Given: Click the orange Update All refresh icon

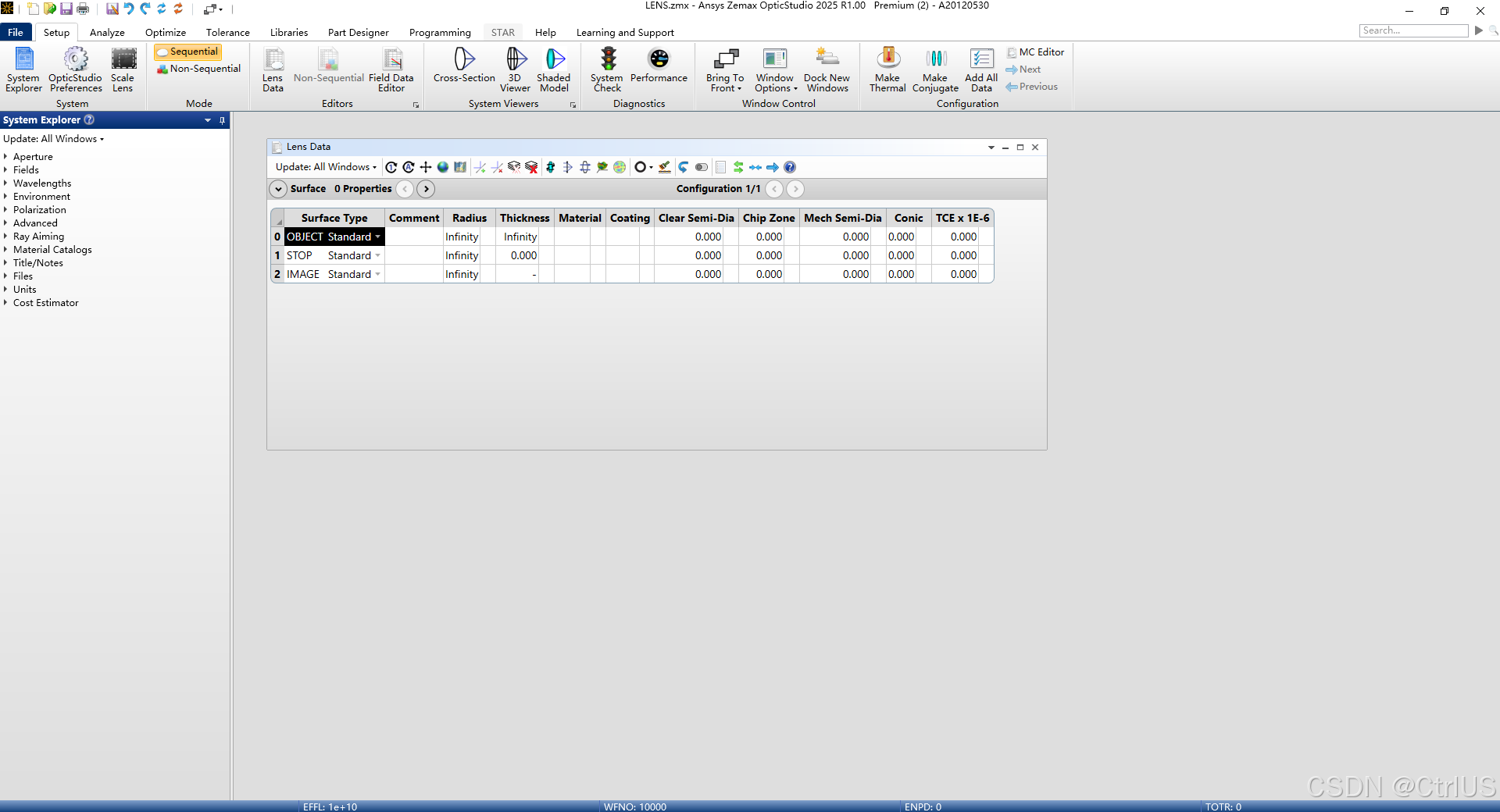Looking at the screenshot, I should (178, 9).
